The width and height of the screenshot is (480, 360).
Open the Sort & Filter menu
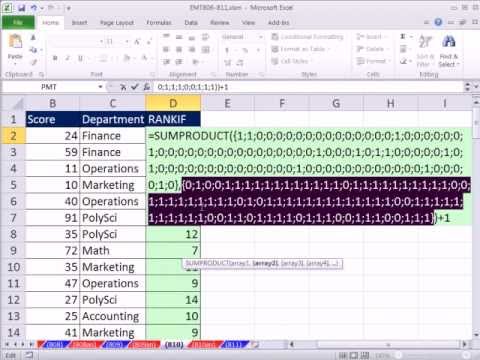(x=425, y=51)
